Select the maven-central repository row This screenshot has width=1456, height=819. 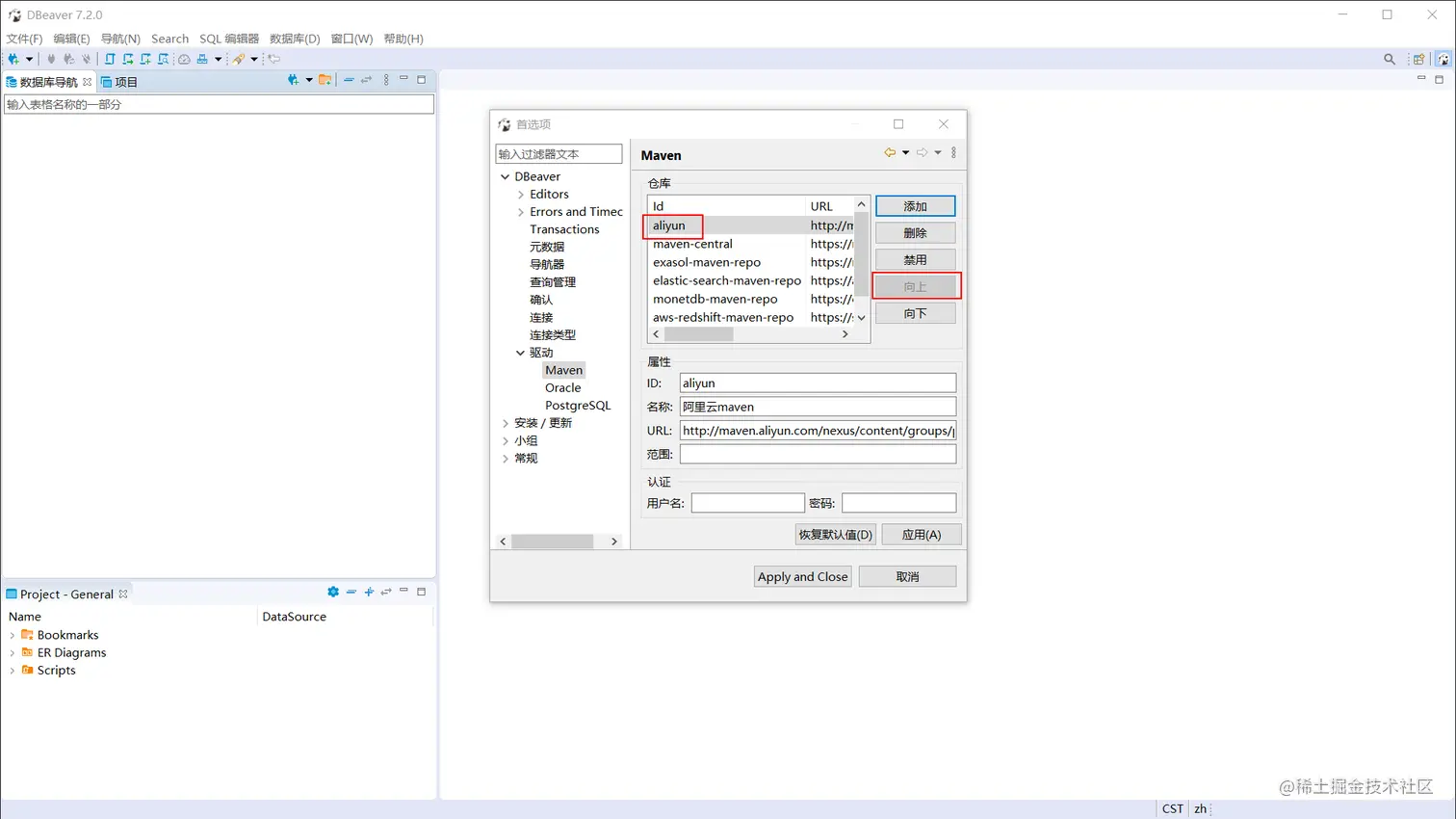click(751, 244)
